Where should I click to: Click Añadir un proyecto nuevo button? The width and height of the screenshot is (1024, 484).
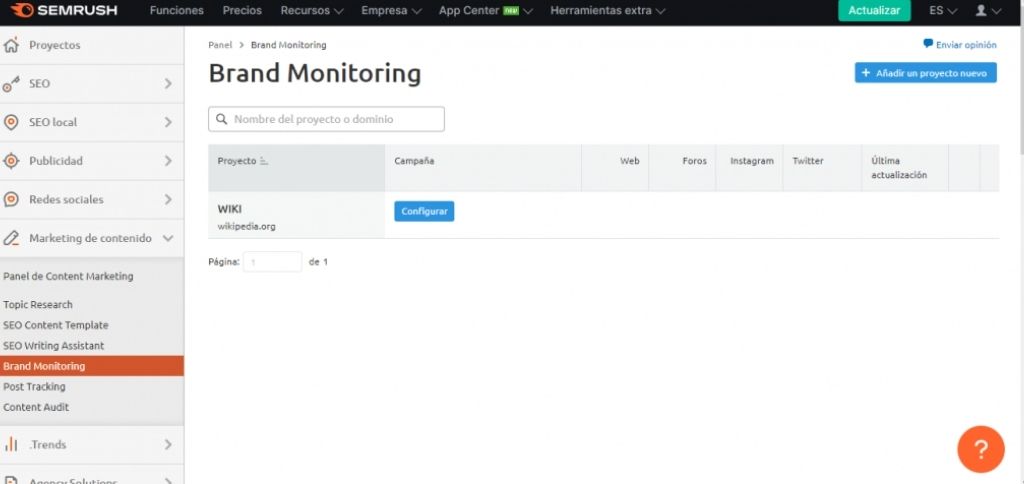(925, 73)
